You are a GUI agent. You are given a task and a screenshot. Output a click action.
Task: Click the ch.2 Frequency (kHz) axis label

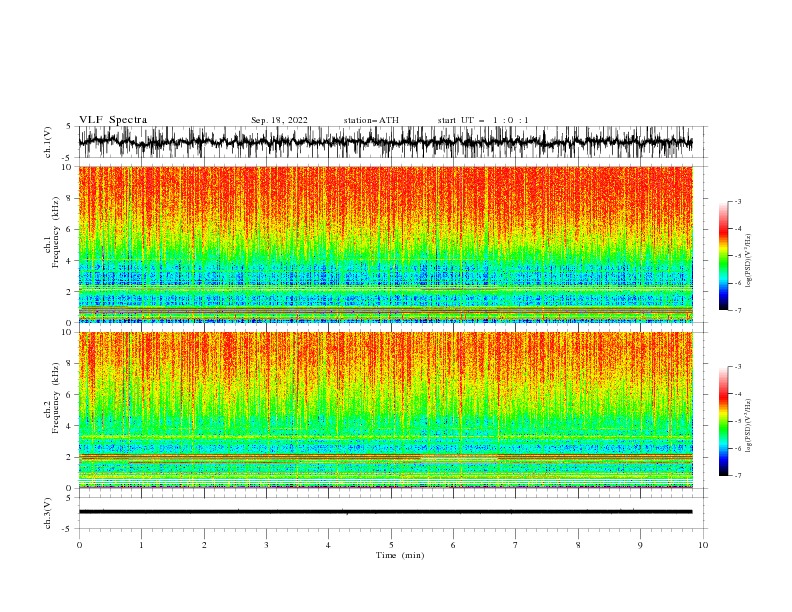52,397
